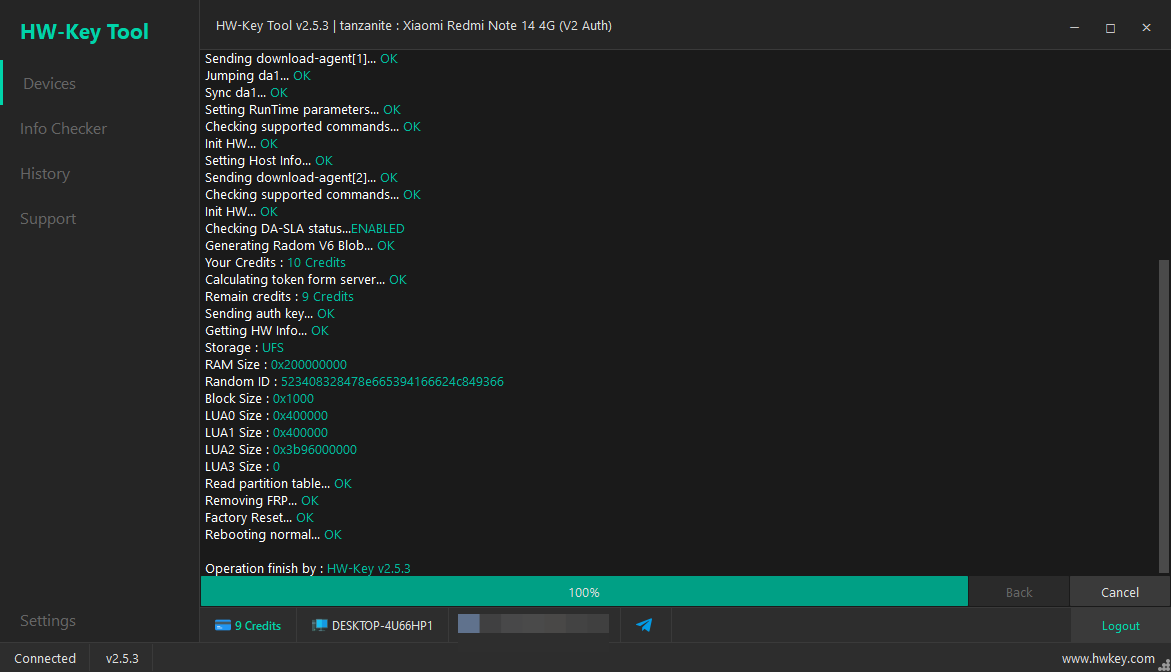Click the Cancel button
Viewport: 1171px width, 672px height.
(1119, 592)
